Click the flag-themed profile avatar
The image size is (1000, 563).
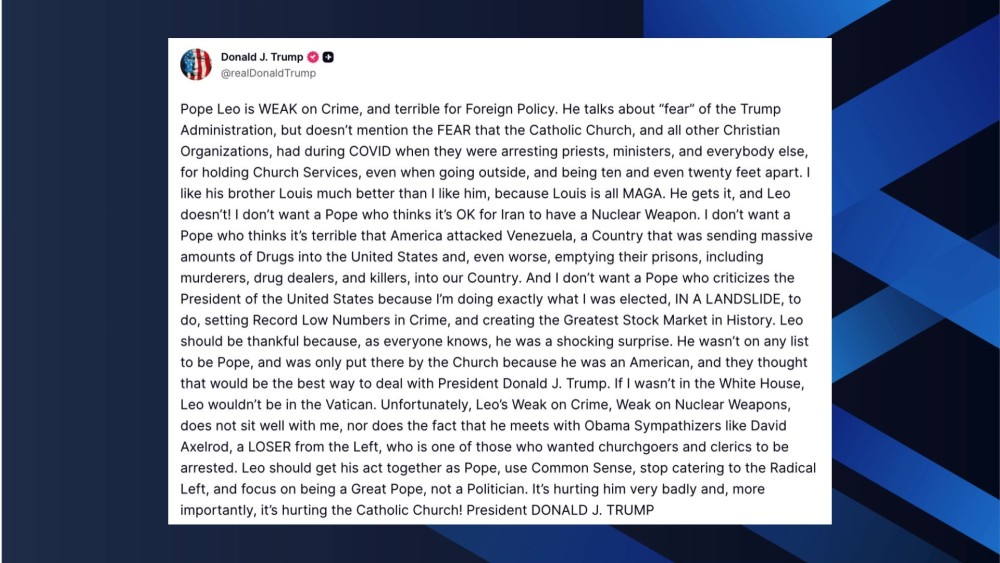pyautogui.click(x=196, y=64)
